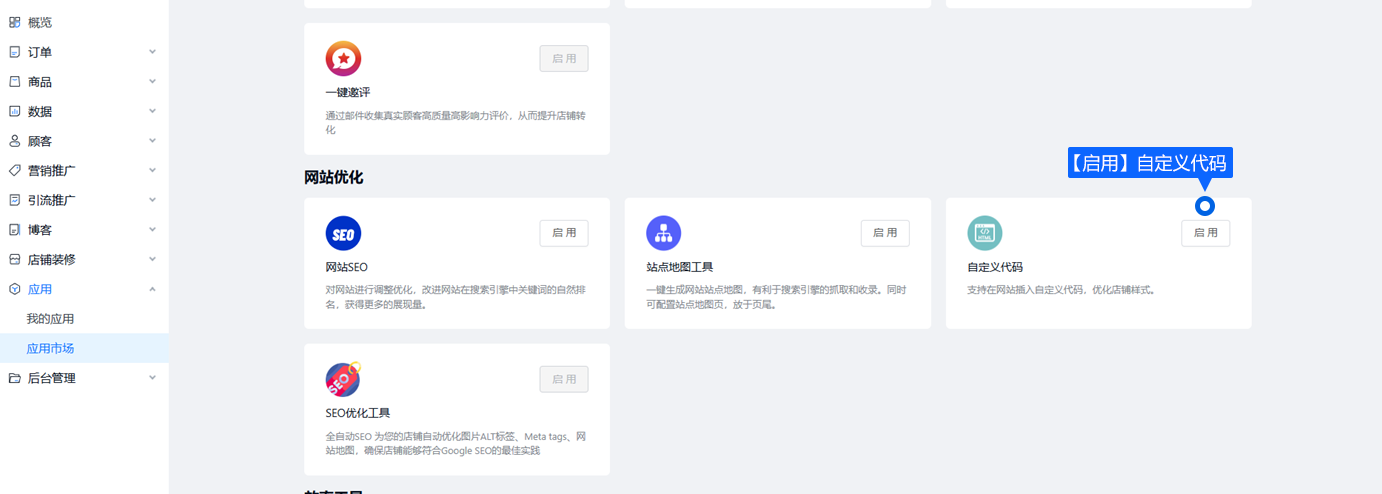Click the 概览 overview icon in sidebar
Image resolution: width=1382 pixels, height=494 pixels.
14,22
